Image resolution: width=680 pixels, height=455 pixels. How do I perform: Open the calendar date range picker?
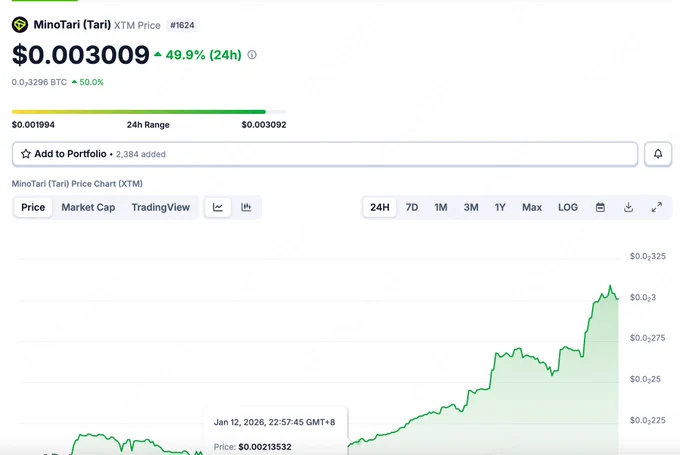600,207
